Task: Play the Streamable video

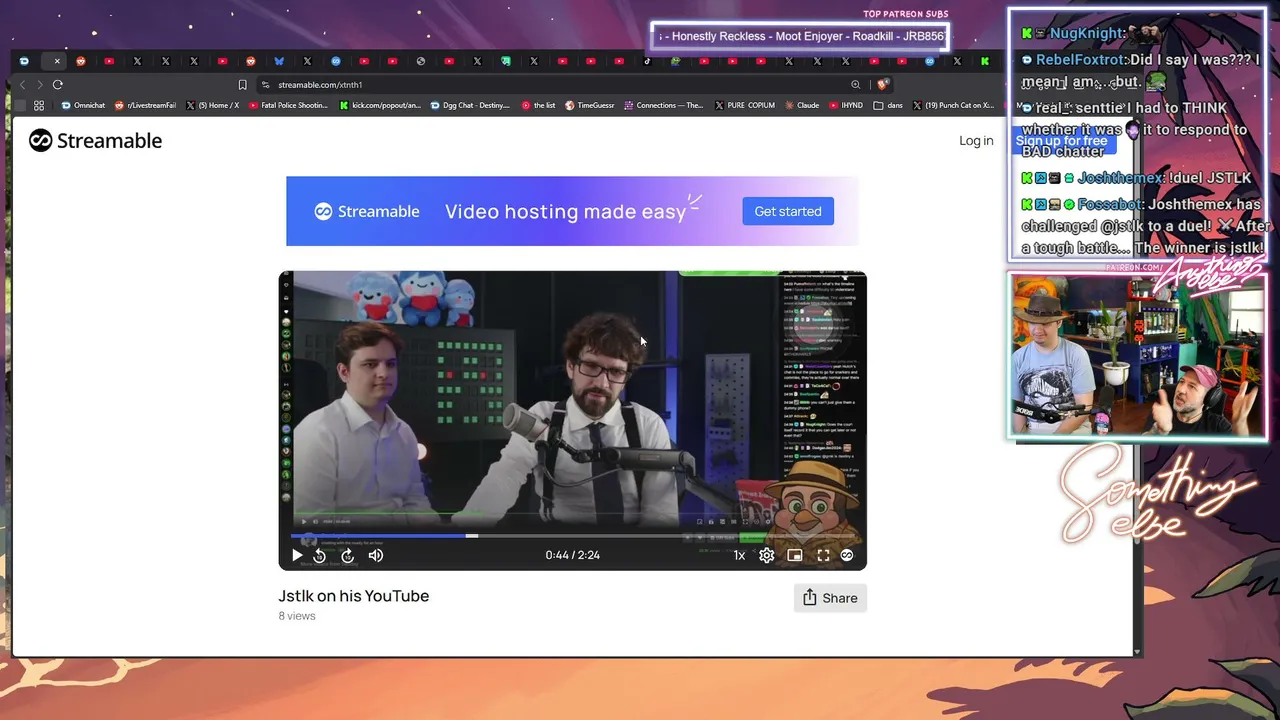Action: click(x=297, y=555)
